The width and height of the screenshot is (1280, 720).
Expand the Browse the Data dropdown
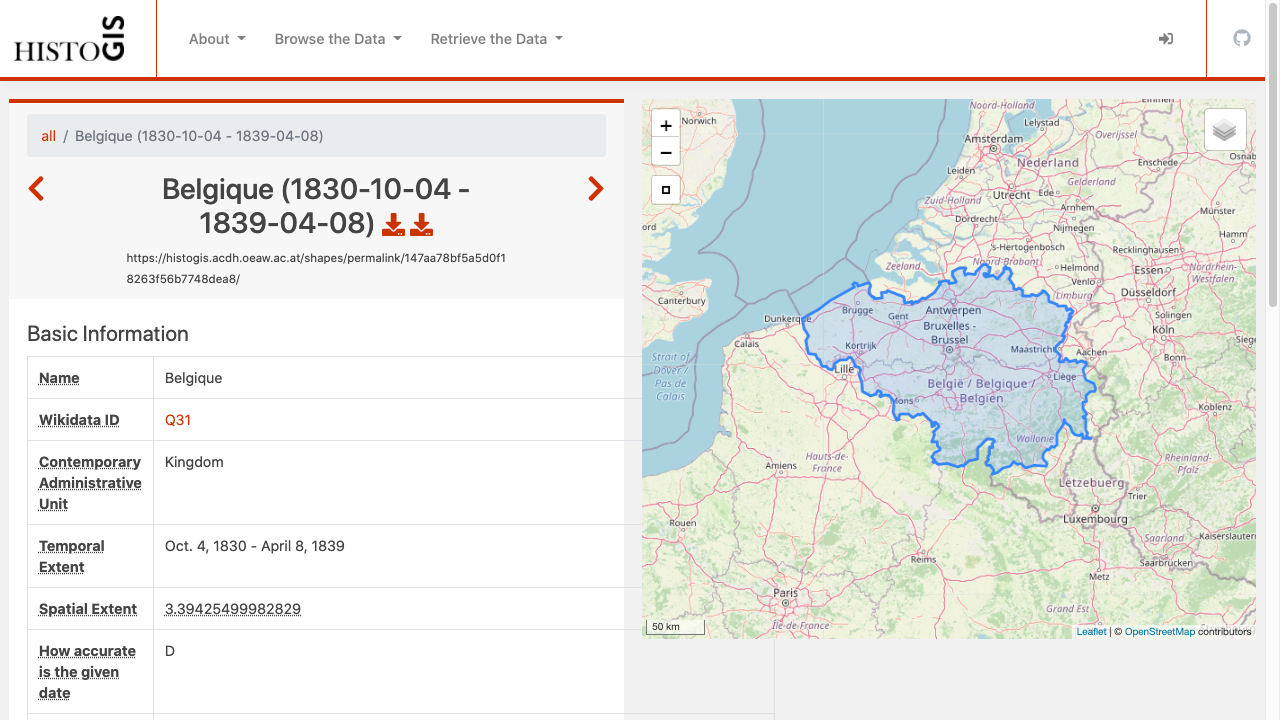coord(338,39)
